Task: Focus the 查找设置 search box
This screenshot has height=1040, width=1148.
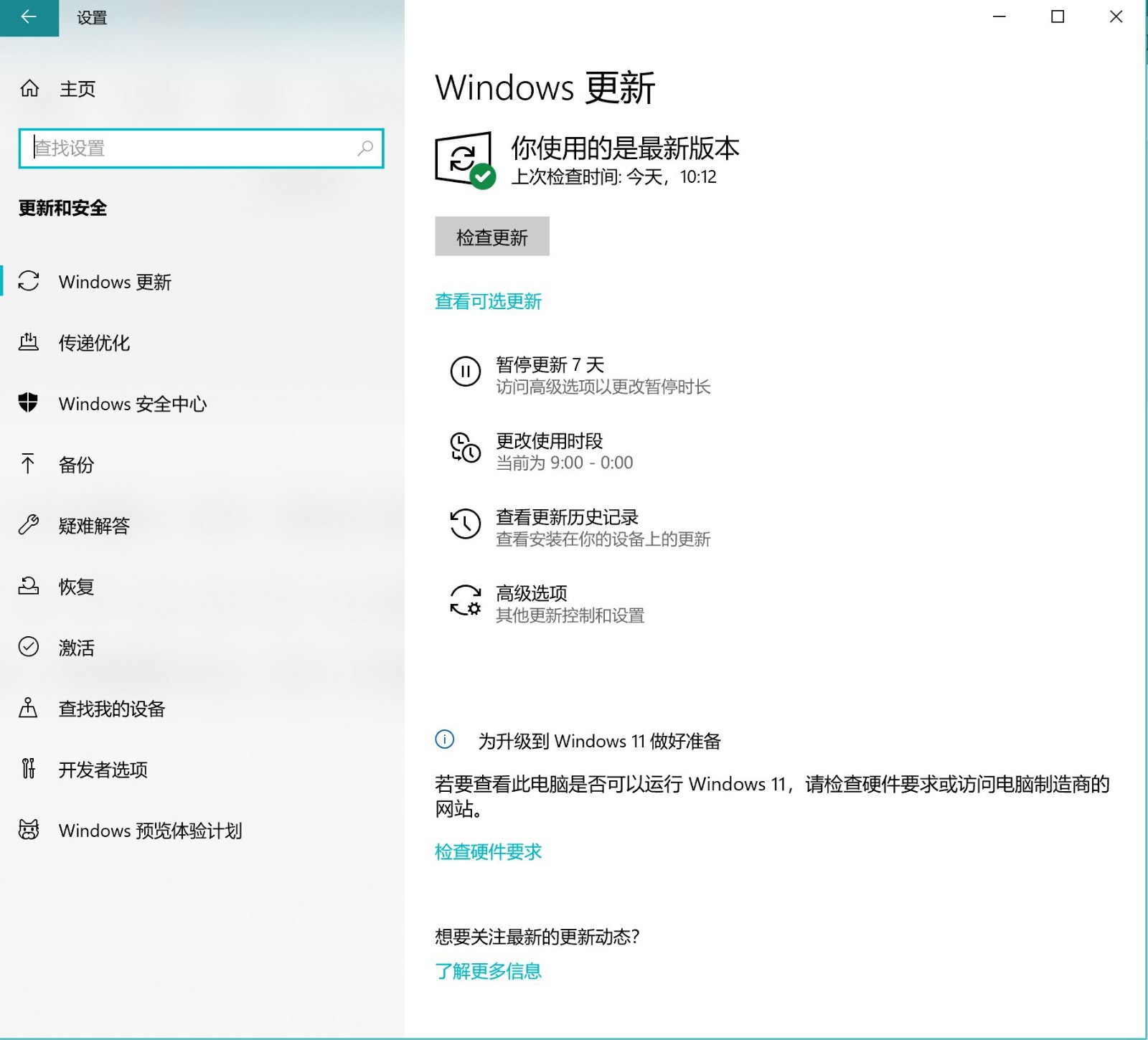Action: click(x=202, y=148)
